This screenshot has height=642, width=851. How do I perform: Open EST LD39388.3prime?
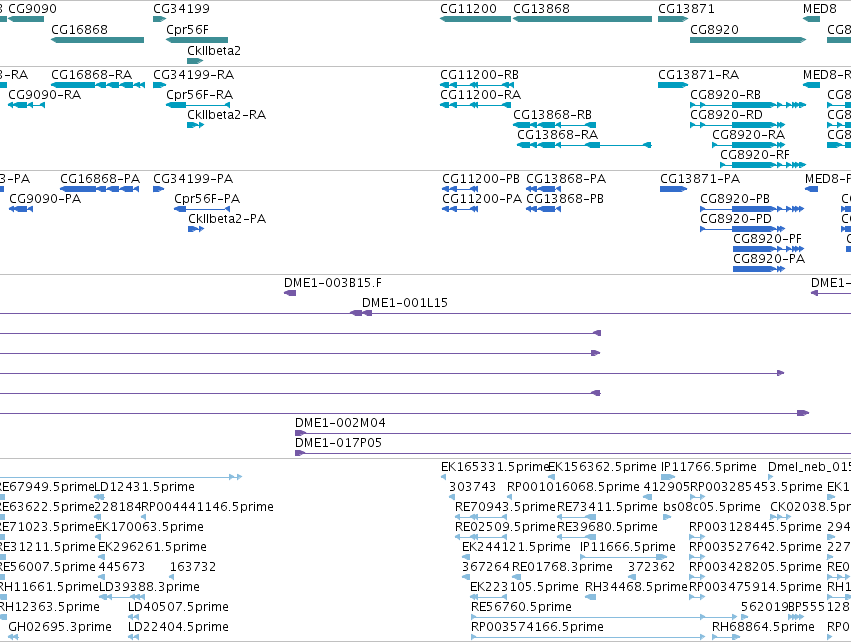tap(122, 597)
